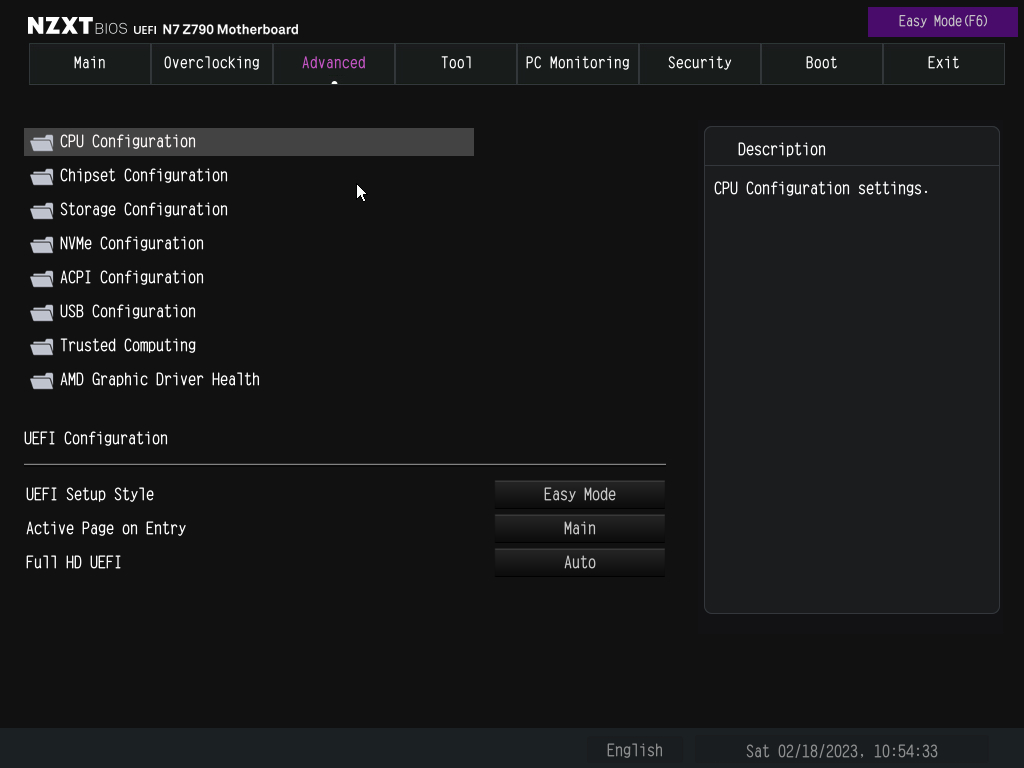Open the Boot menu entry

pos(821,63)
